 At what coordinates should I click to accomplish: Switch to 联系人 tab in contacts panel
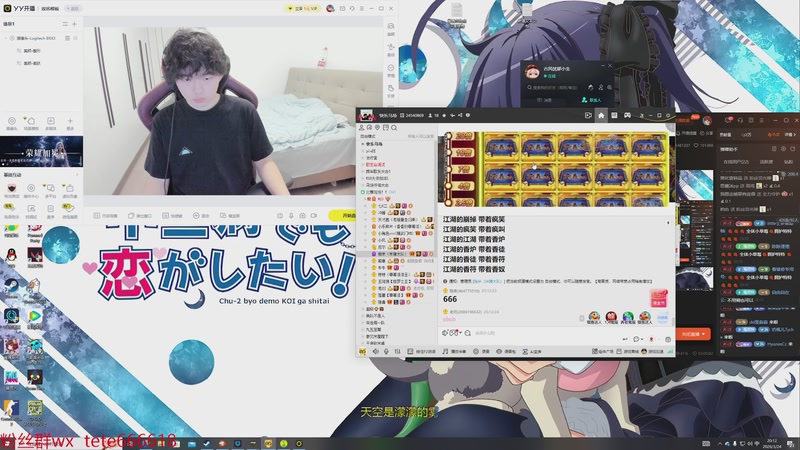click(591, 100)
